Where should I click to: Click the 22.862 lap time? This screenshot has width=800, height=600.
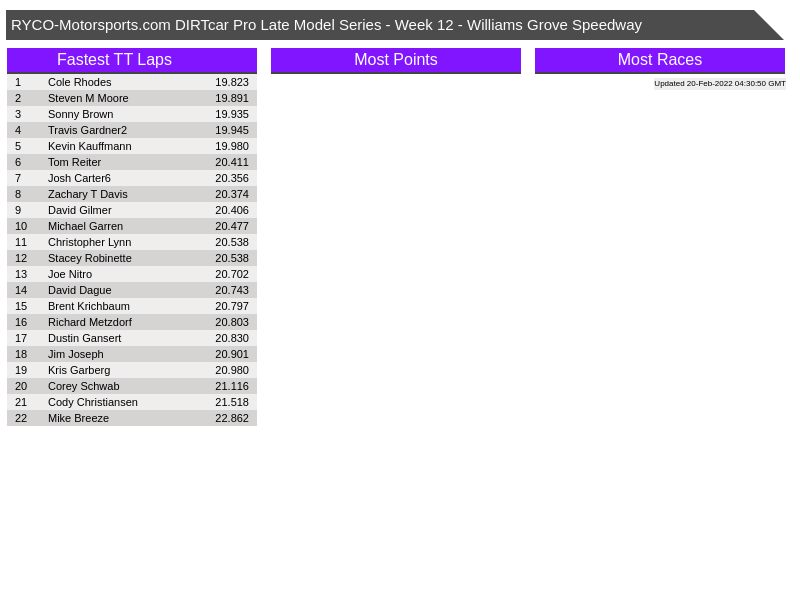pyautogui.click(x=231, y=418)
